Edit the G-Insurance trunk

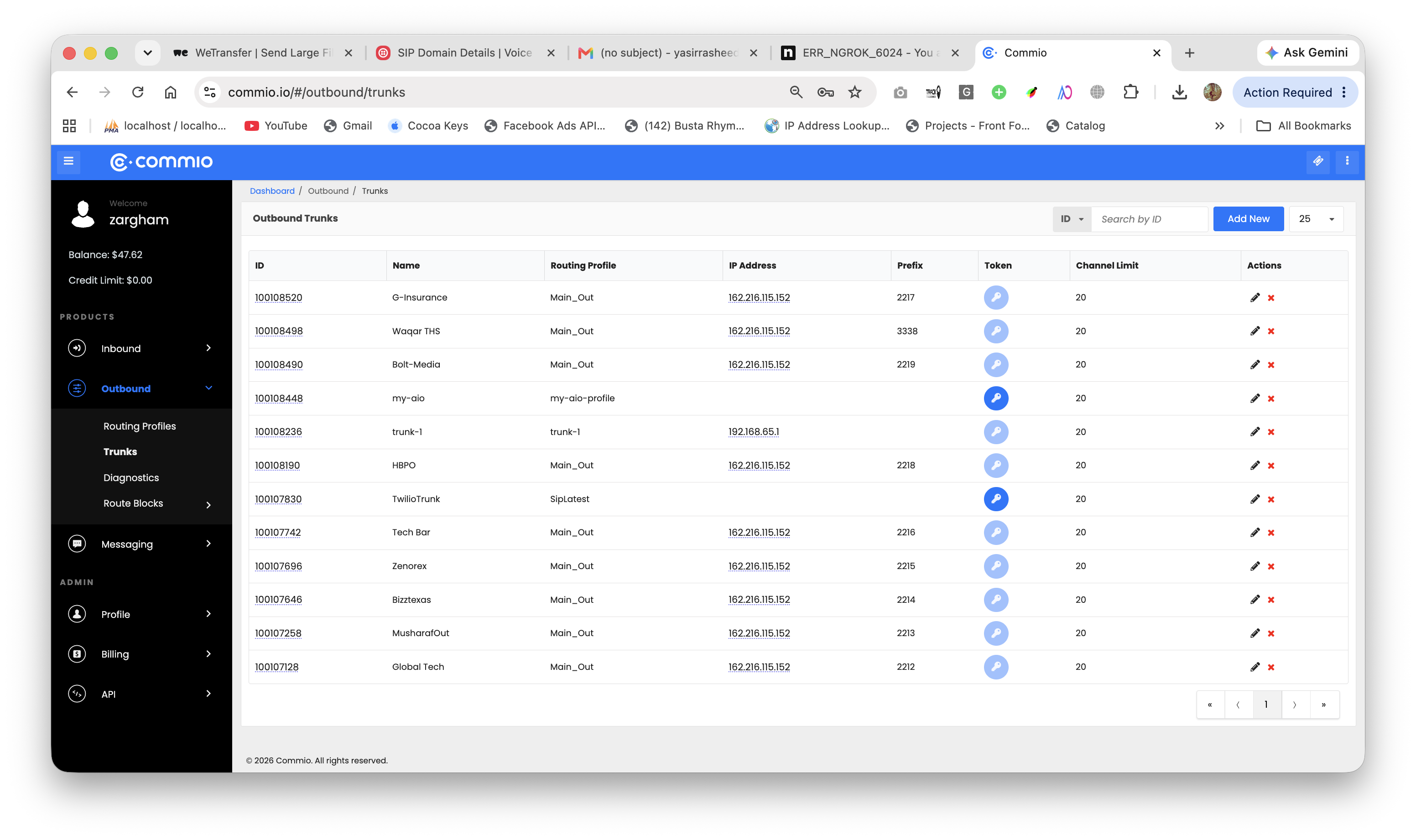pos(1255,298)
